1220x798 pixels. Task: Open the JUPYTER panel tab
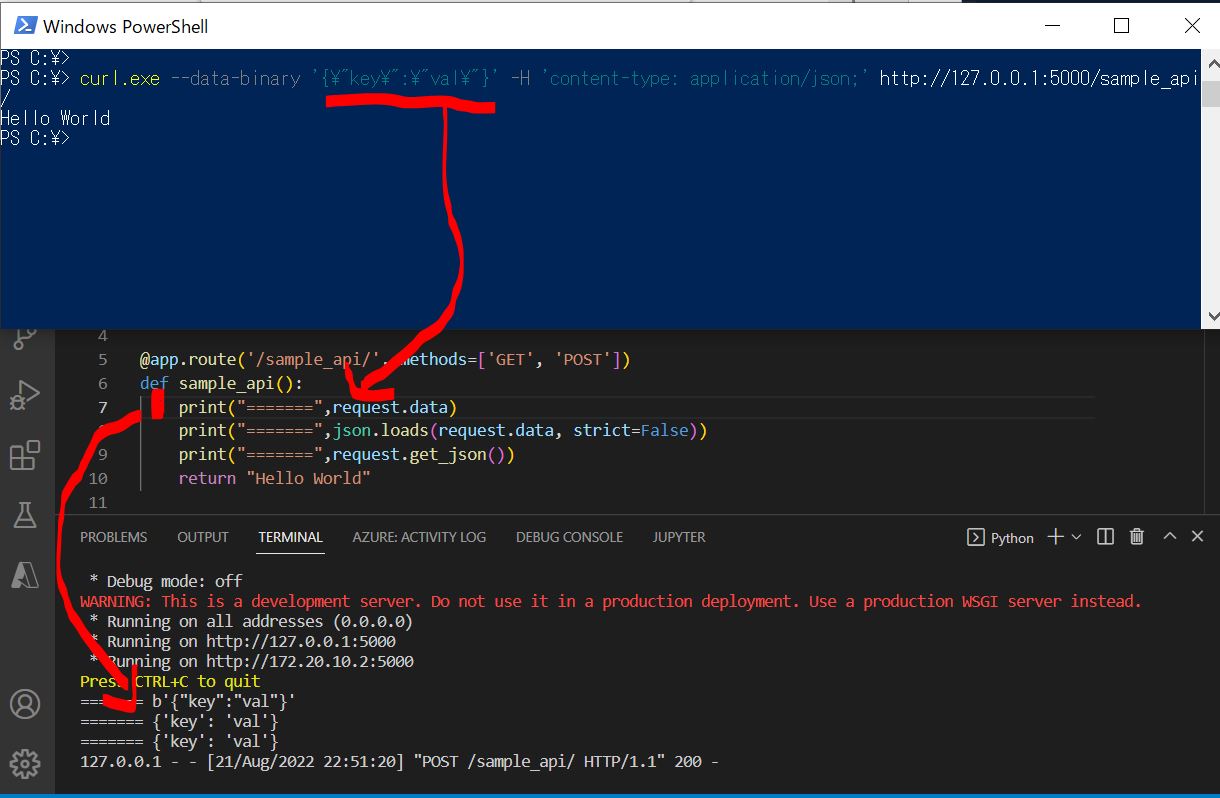point(679,537)
